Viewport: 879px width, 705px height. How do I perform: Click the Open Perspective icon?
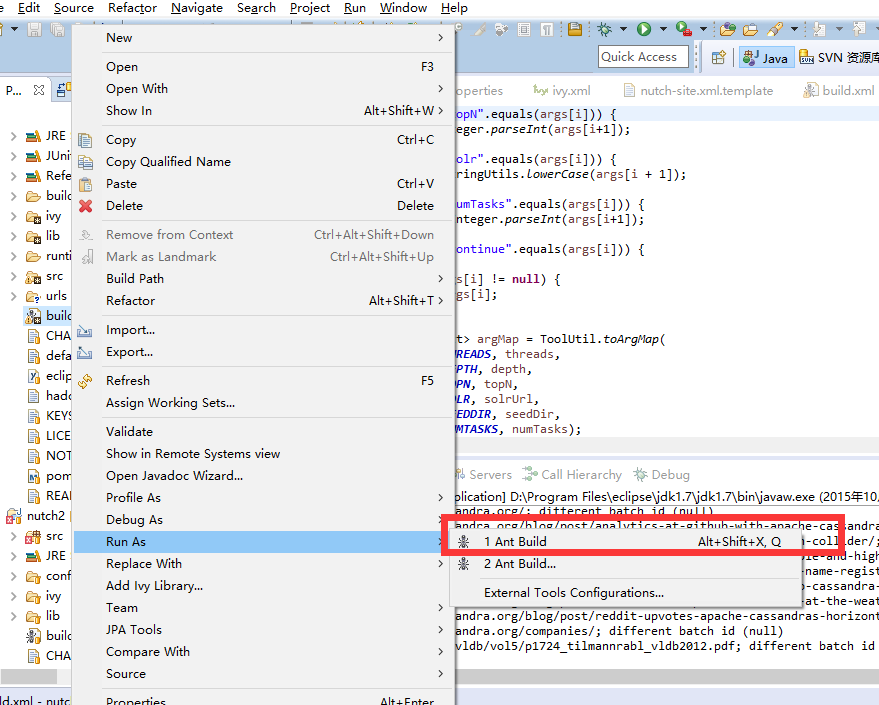pyautogui.click(x=719, y=58)
